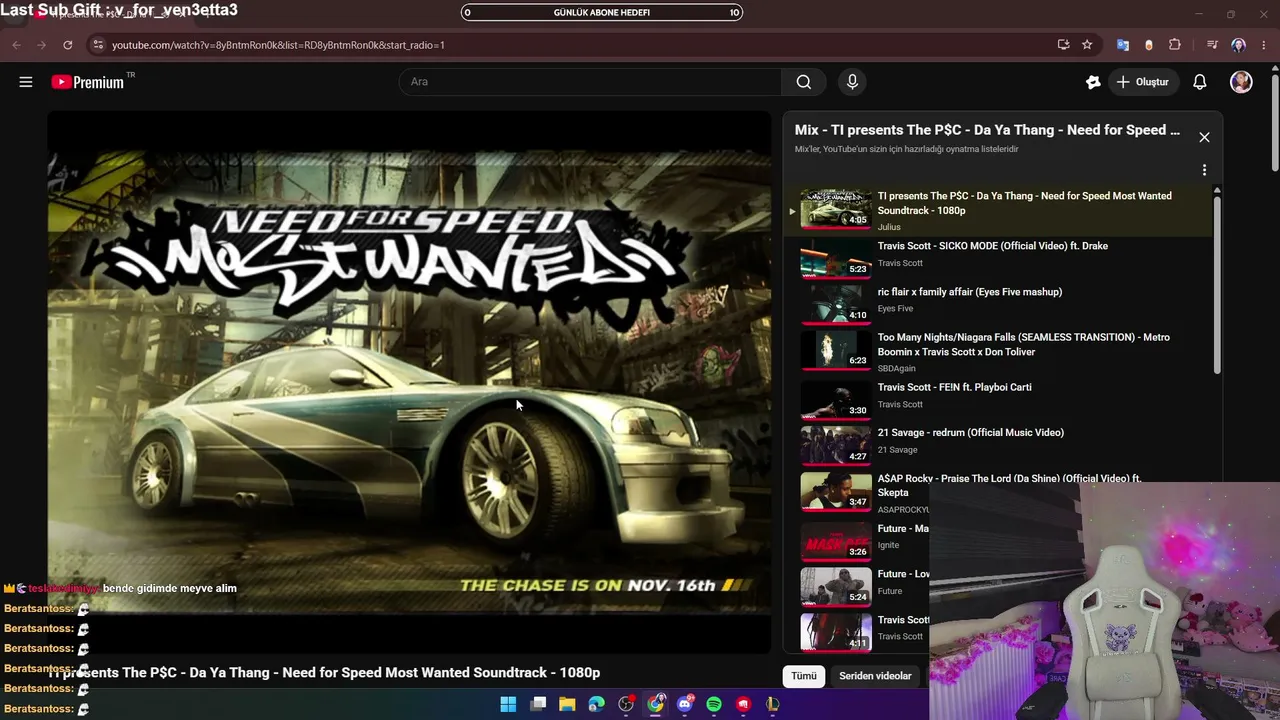Bookmark this page with the star icon
Viewport: 1280px width, 720px height.
pos(1087,45)
